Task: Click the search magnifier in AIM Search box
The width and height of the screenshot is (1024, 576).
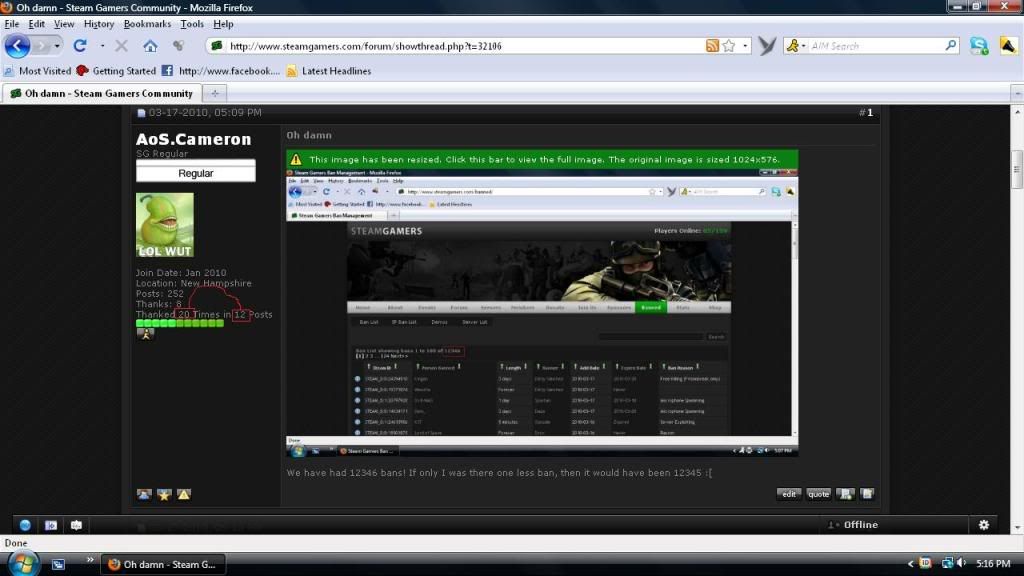Action: [x=951, y=46]
